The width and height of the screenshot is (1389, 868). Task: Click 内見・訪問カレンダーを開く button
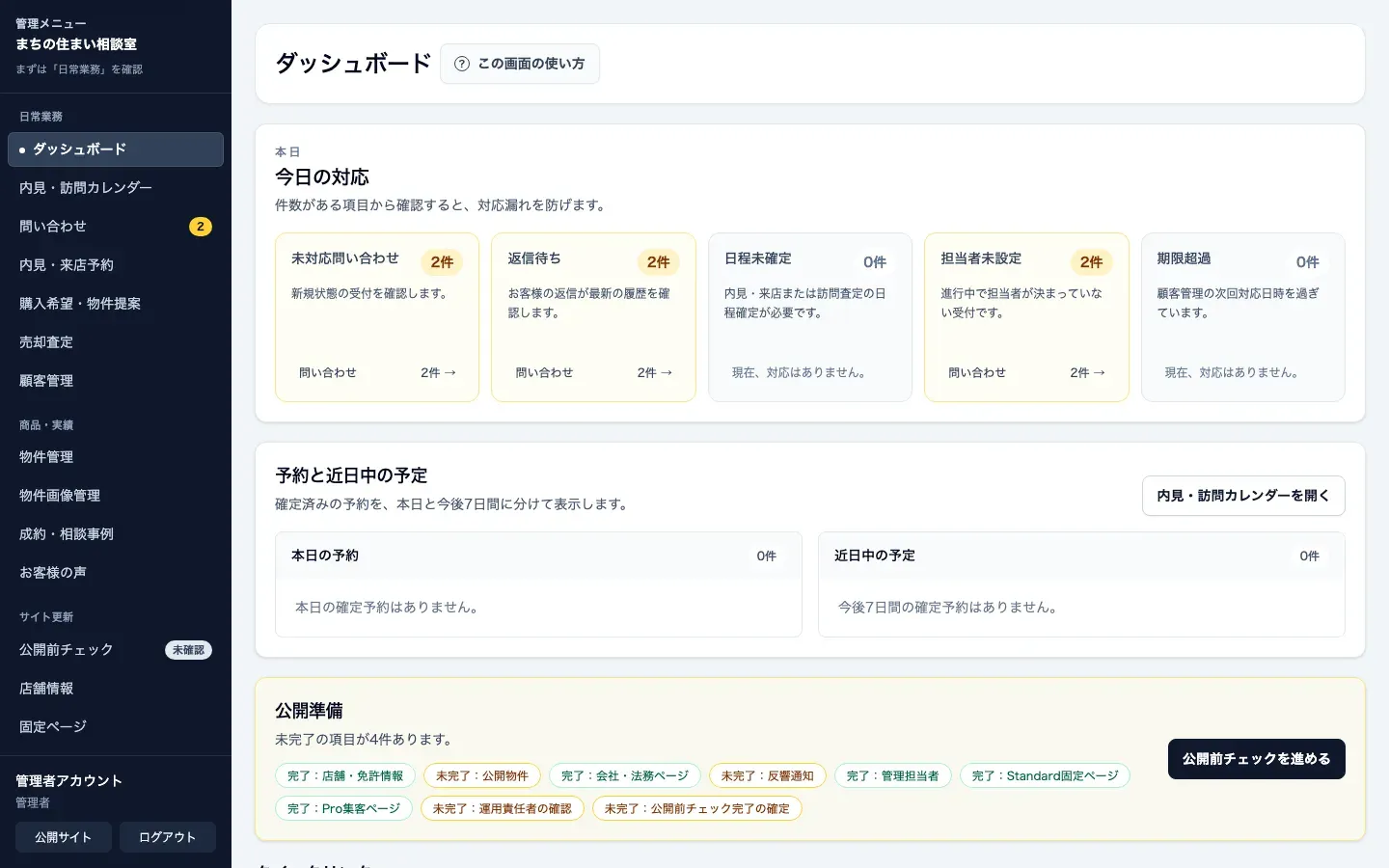(1243, 496)
